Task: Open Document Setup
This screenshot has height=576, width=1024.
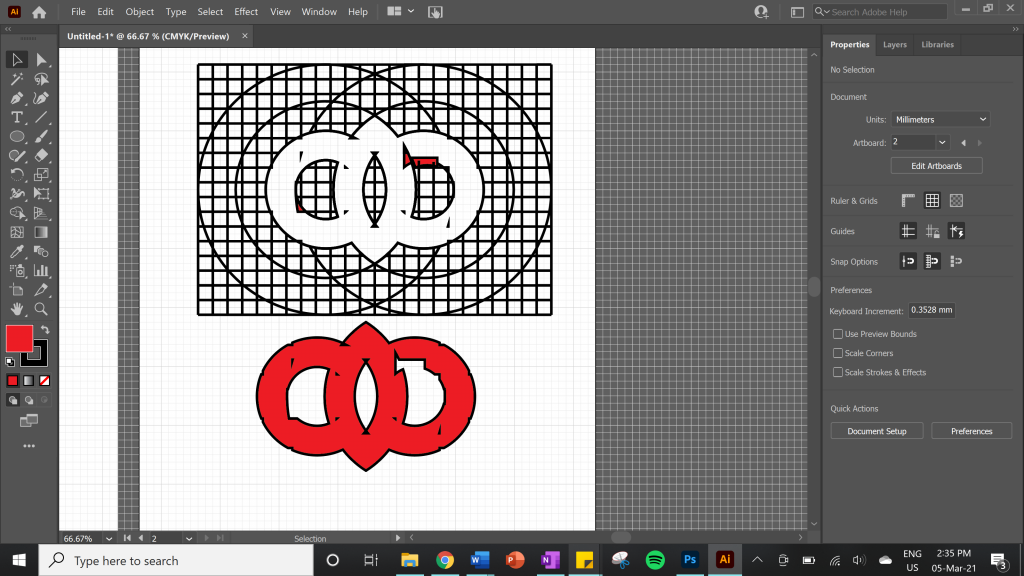Action: click(877, 431)
